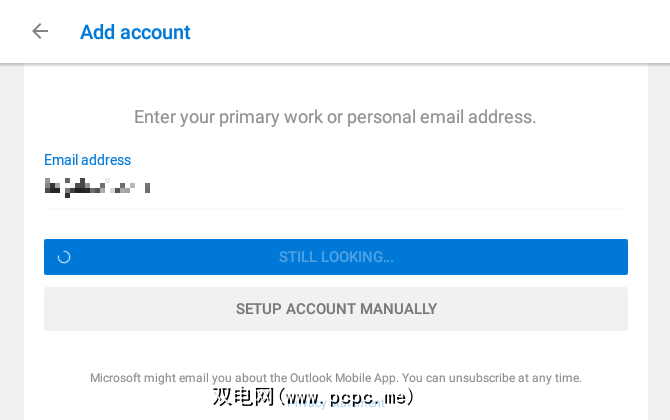Focus the Email address input field
The image size is (670, 420).
coord(335,186)
